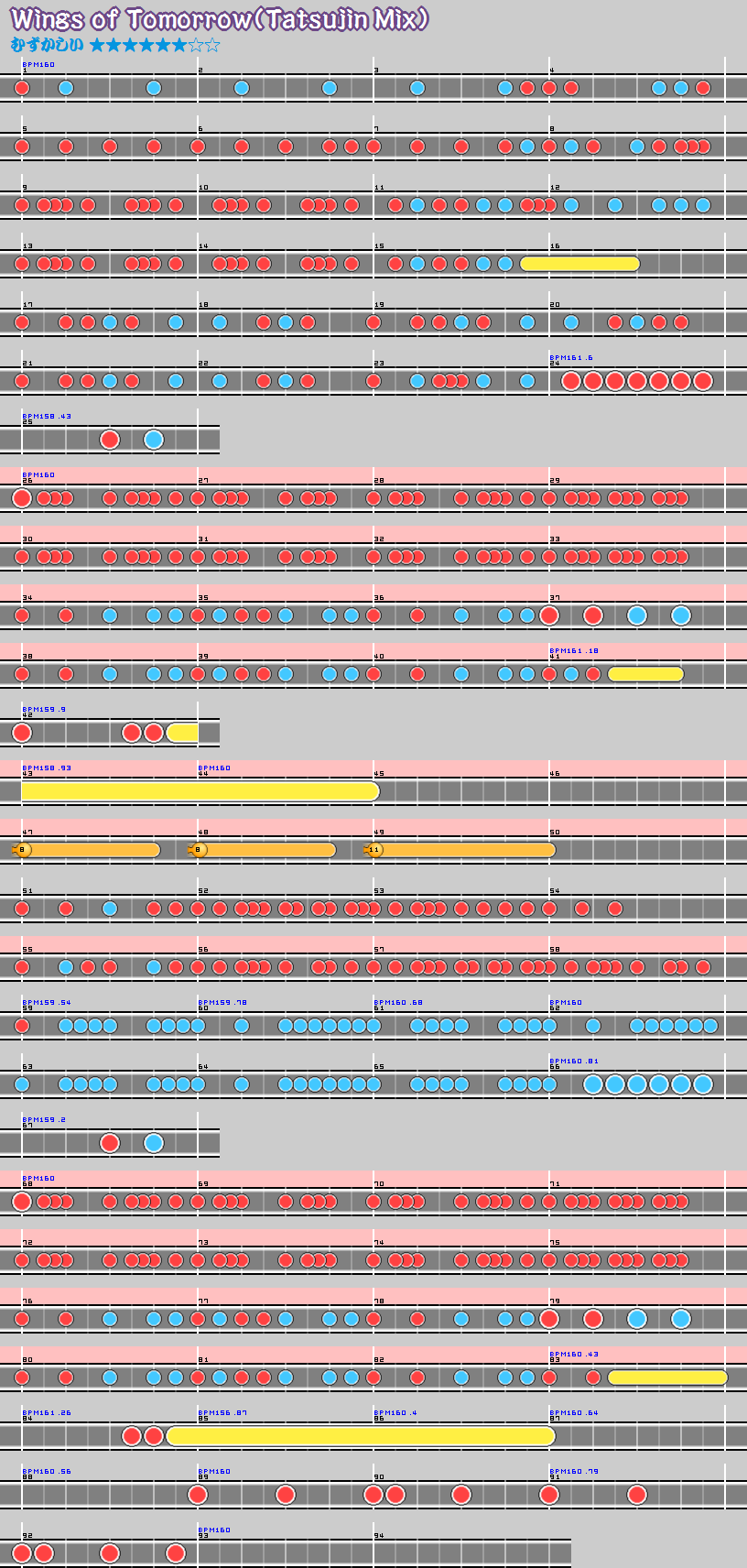Viewport: 747px width, 1568px height.
Task: Click the big red note starting measure 68
Action: tap(22, 1202)
